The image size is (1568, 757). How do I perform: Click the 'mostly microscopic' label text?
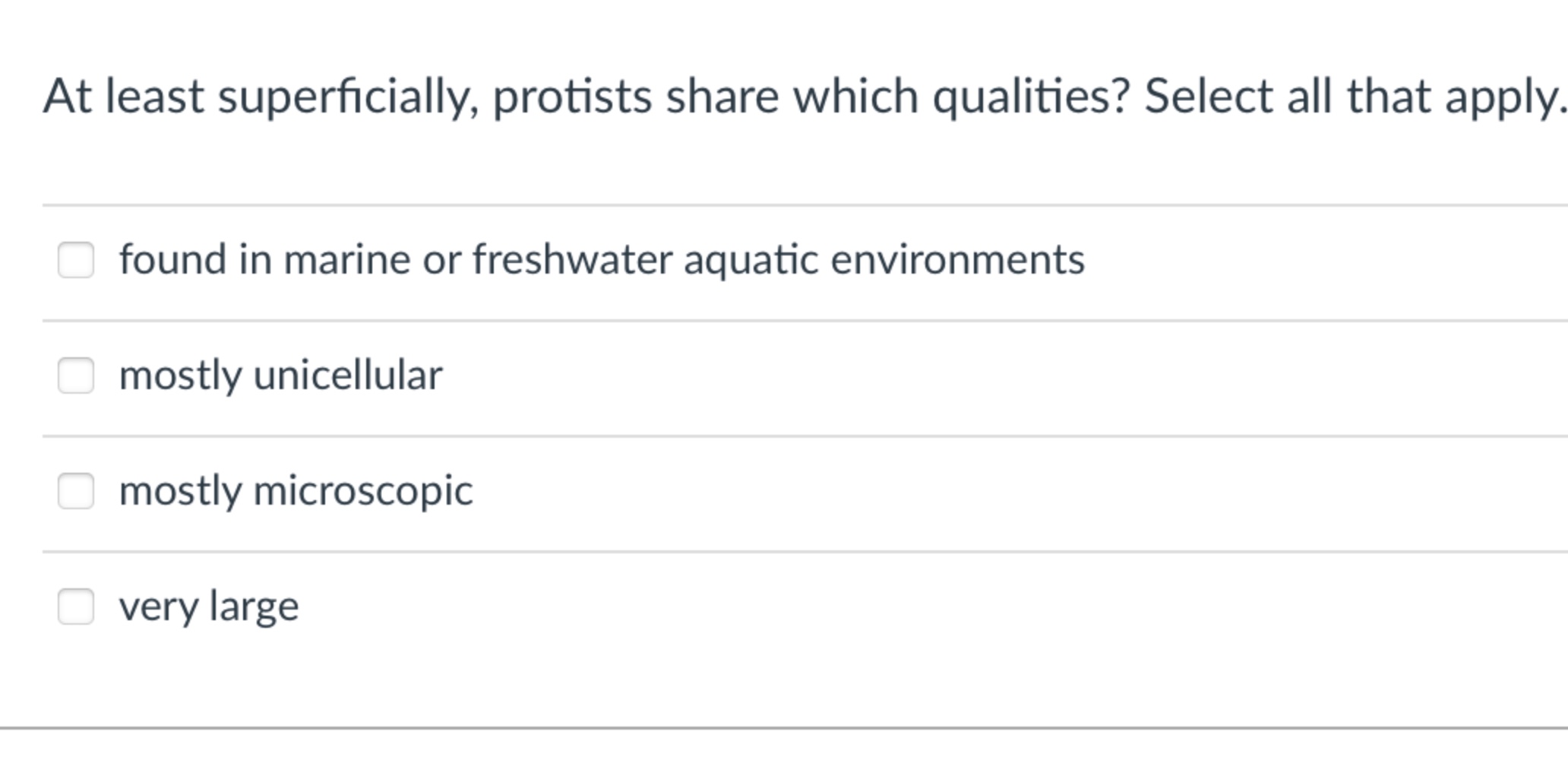(296, 491)
